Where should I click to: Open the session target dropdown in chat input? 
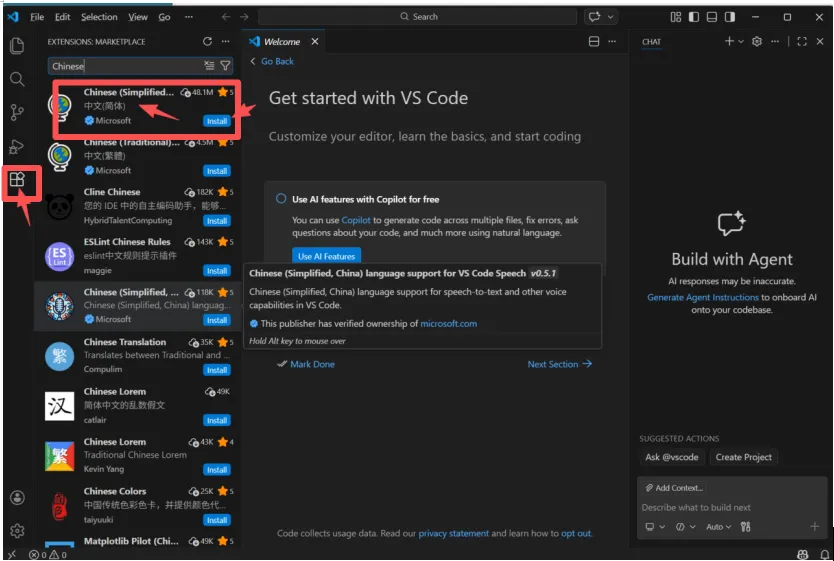(x=655, y=526)
